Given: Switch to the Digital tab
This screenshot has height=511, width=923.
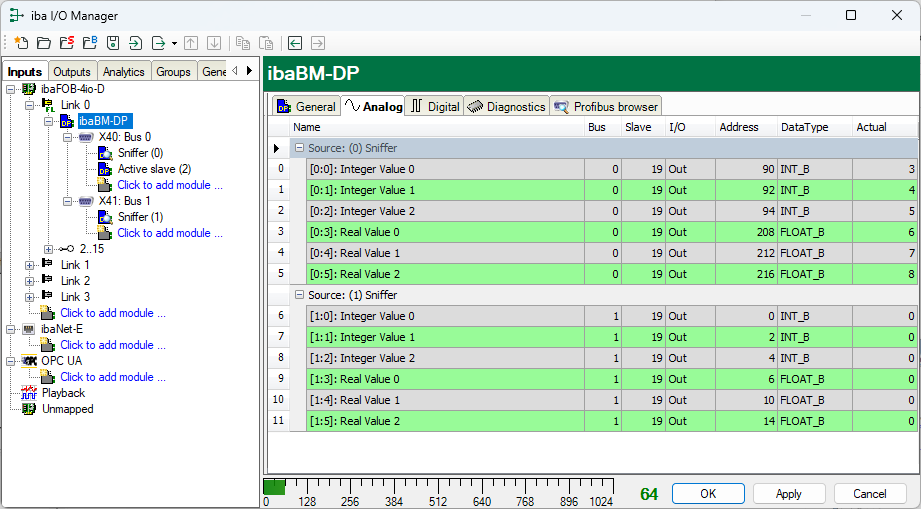Looking at the screenshot, I should (x=434, y=106).
